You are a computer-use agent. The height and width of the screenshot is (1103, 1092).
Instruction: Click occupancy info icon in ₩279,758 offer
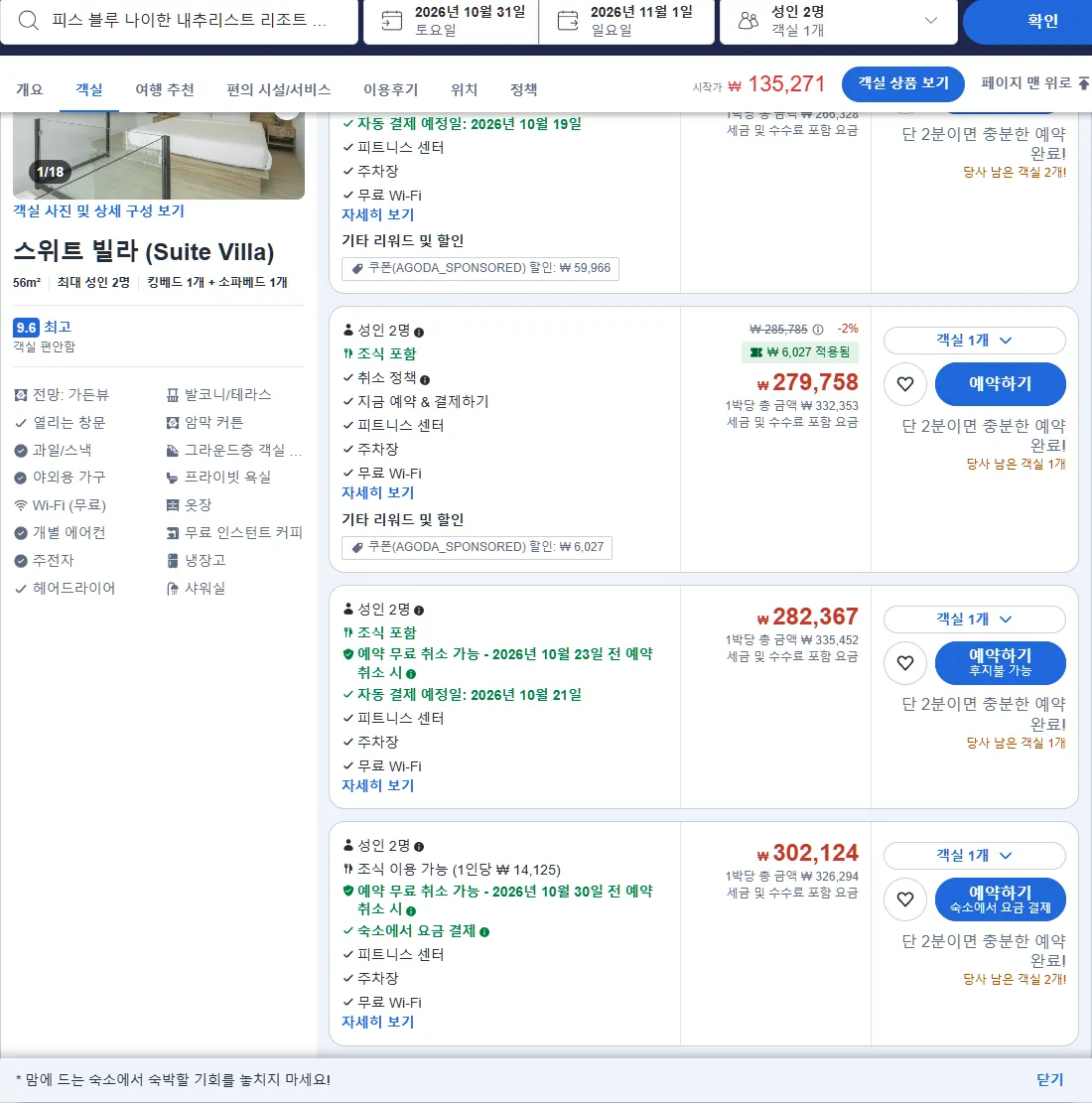pyautogui.click(x=419, y=332)
